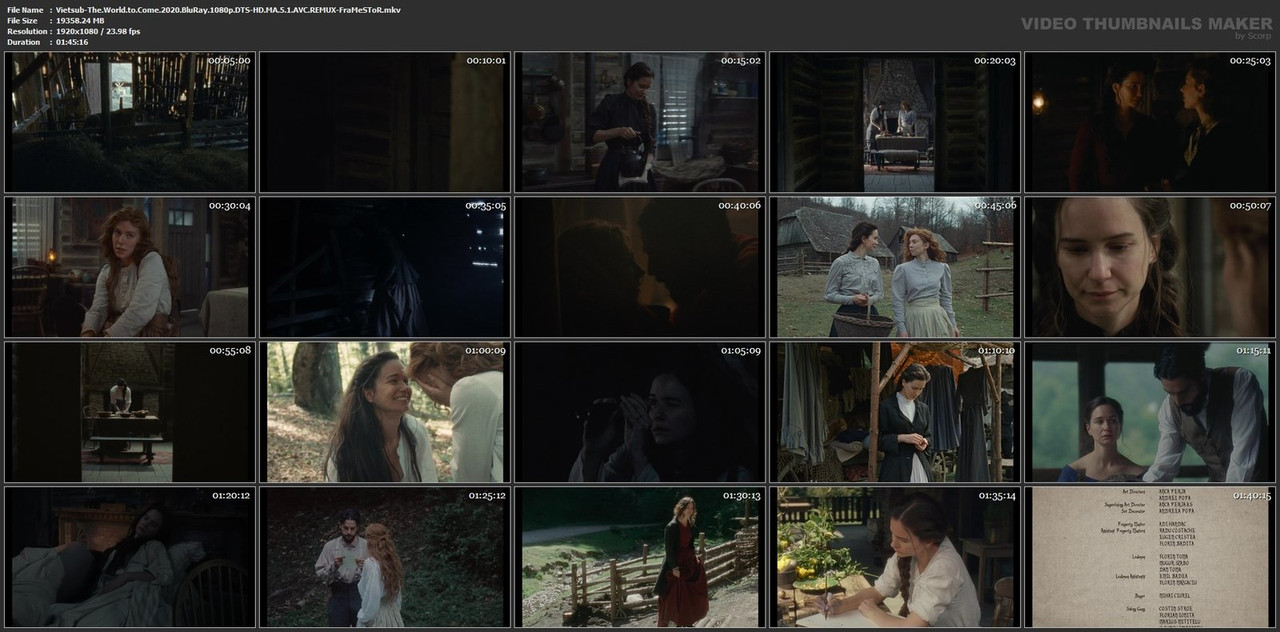Click the resolution value 1920x1080 / 23.98 fps
1280x632 pixels.
98,31
